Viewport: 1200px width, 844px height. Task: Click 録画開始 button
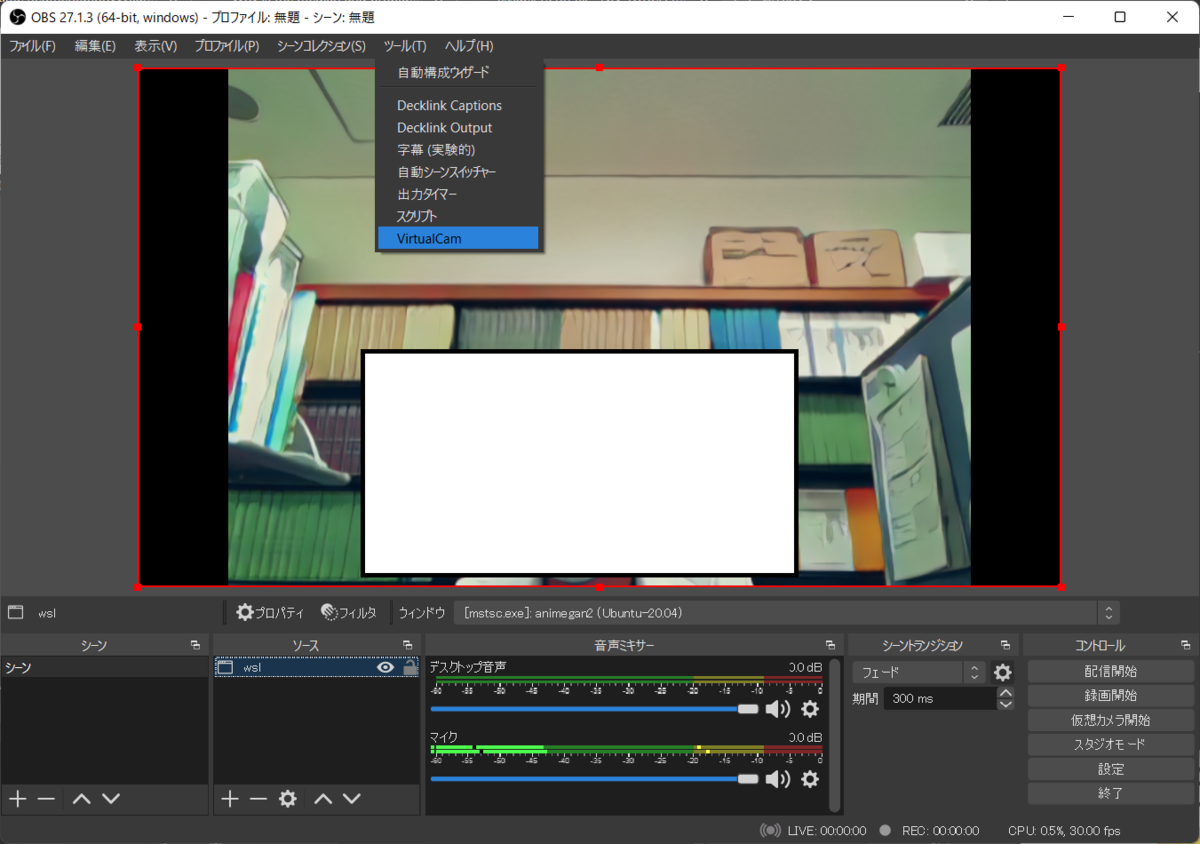click(1110, 695)
